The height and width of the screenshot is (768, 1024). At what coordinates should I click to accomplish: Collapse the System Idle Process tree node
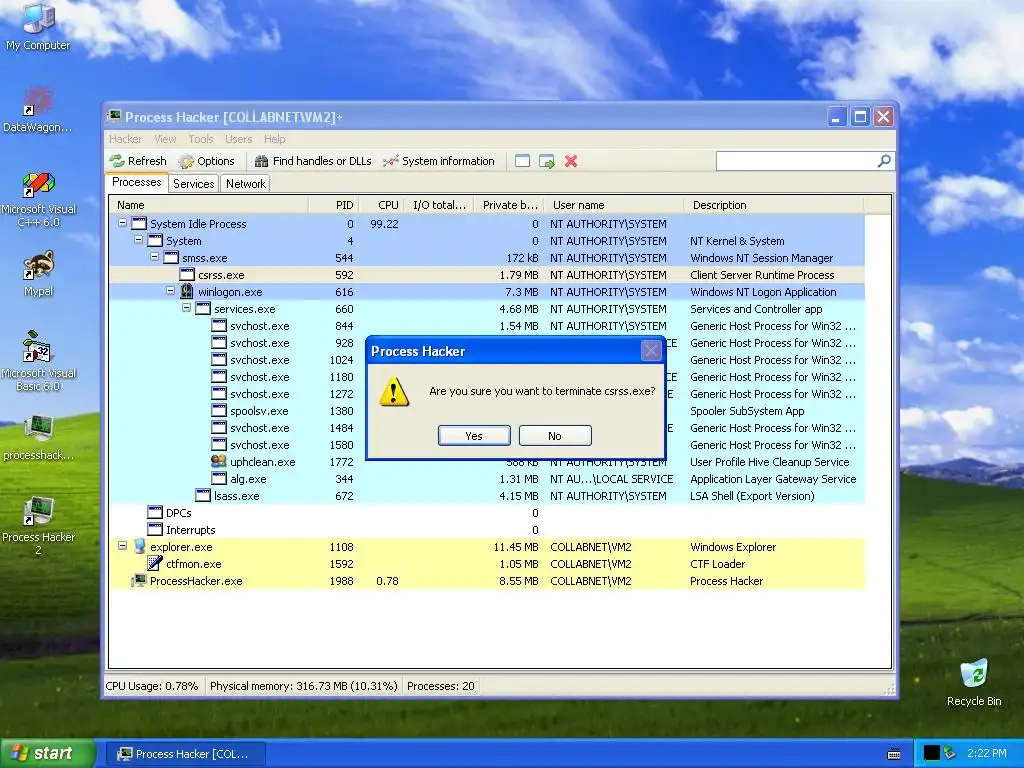tap(122, 223)
